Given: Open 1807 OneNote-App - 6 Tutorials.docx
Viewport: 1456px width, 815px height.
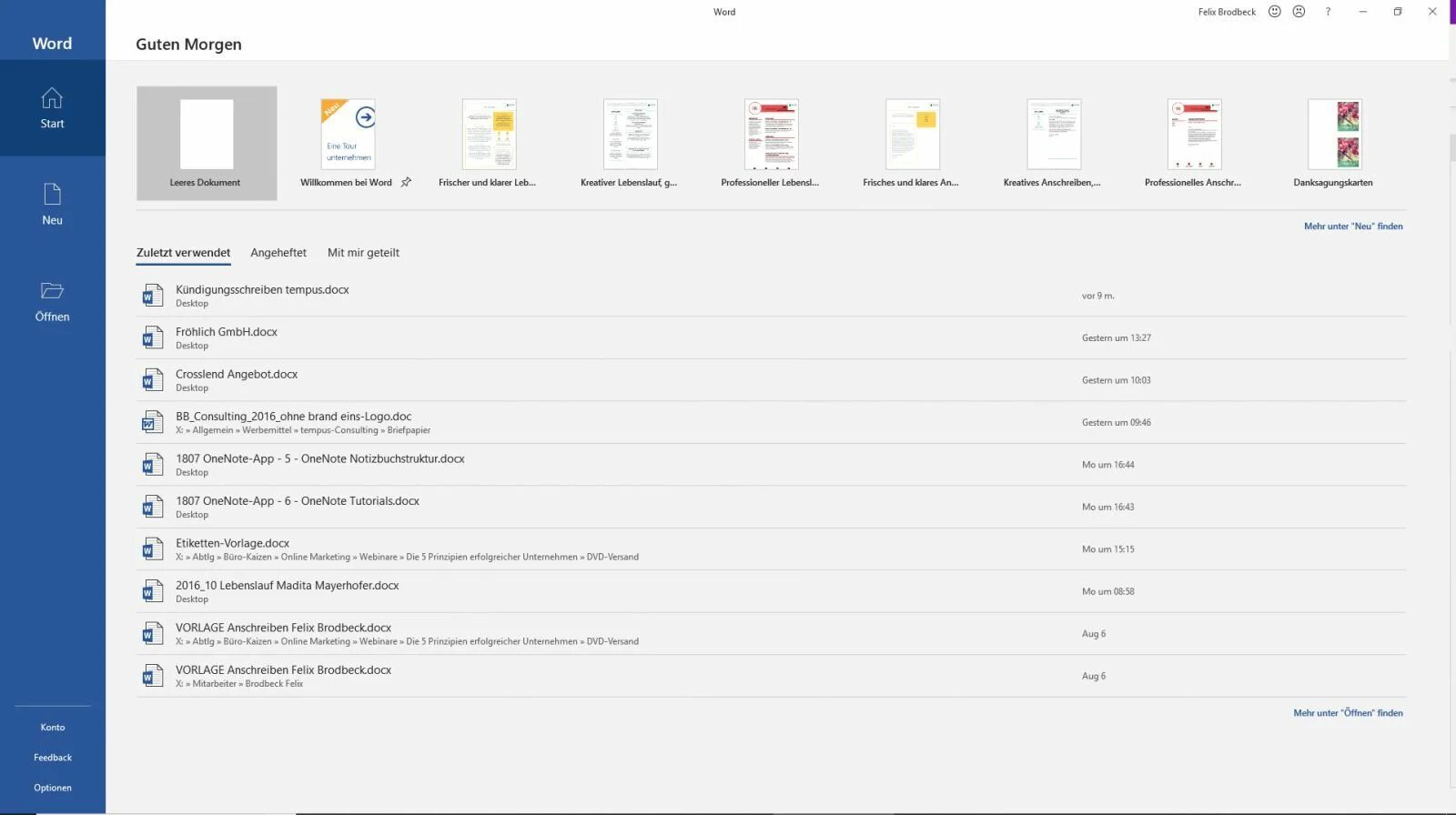Looking at the screenshot, I should (771, 507).
